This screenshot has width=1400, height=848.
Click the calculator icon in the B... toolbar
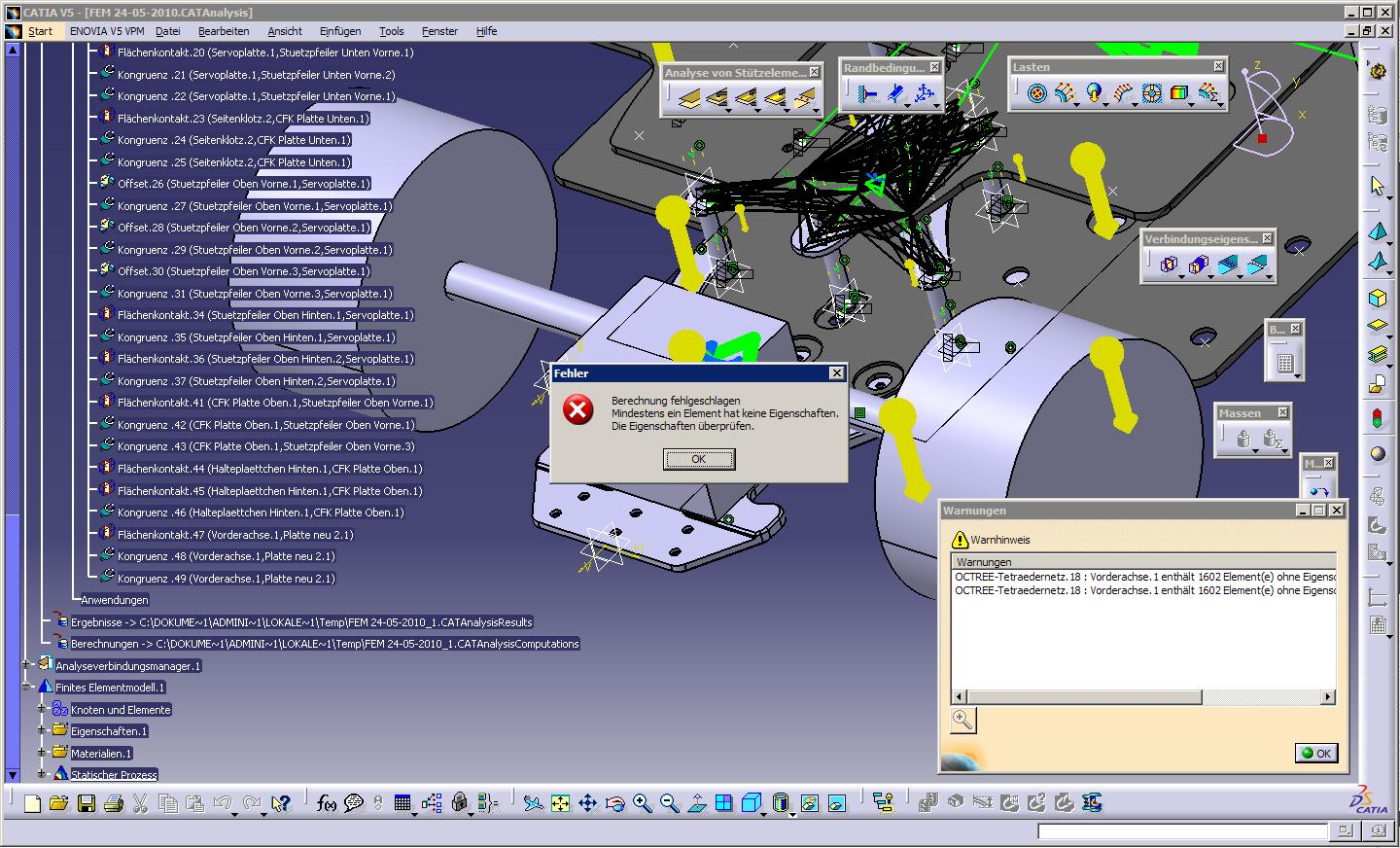coord(1284,364)
